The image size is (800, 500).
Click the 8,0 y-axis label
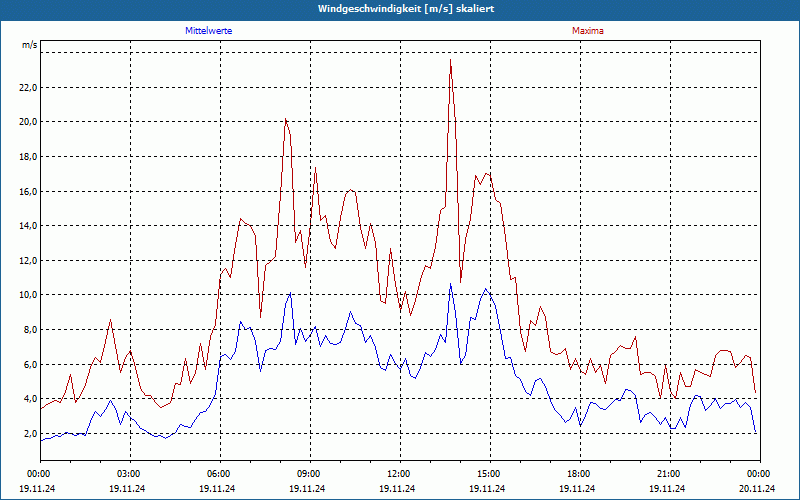point(30,330)
